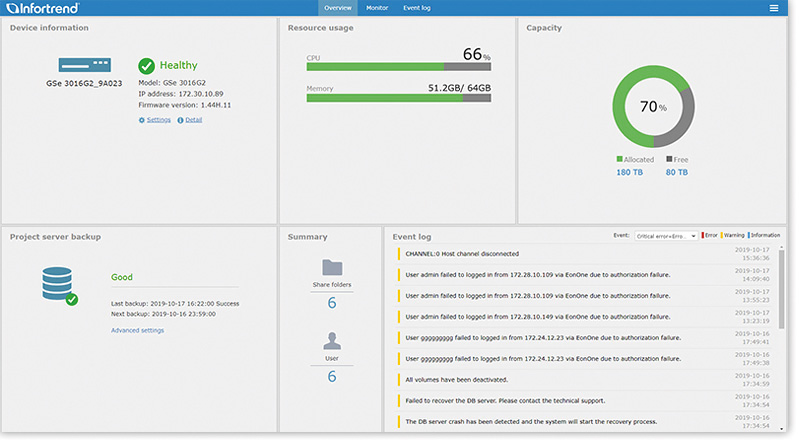Click the Infortrend logo
800x444 pixels.
click(x=43, y=8)
